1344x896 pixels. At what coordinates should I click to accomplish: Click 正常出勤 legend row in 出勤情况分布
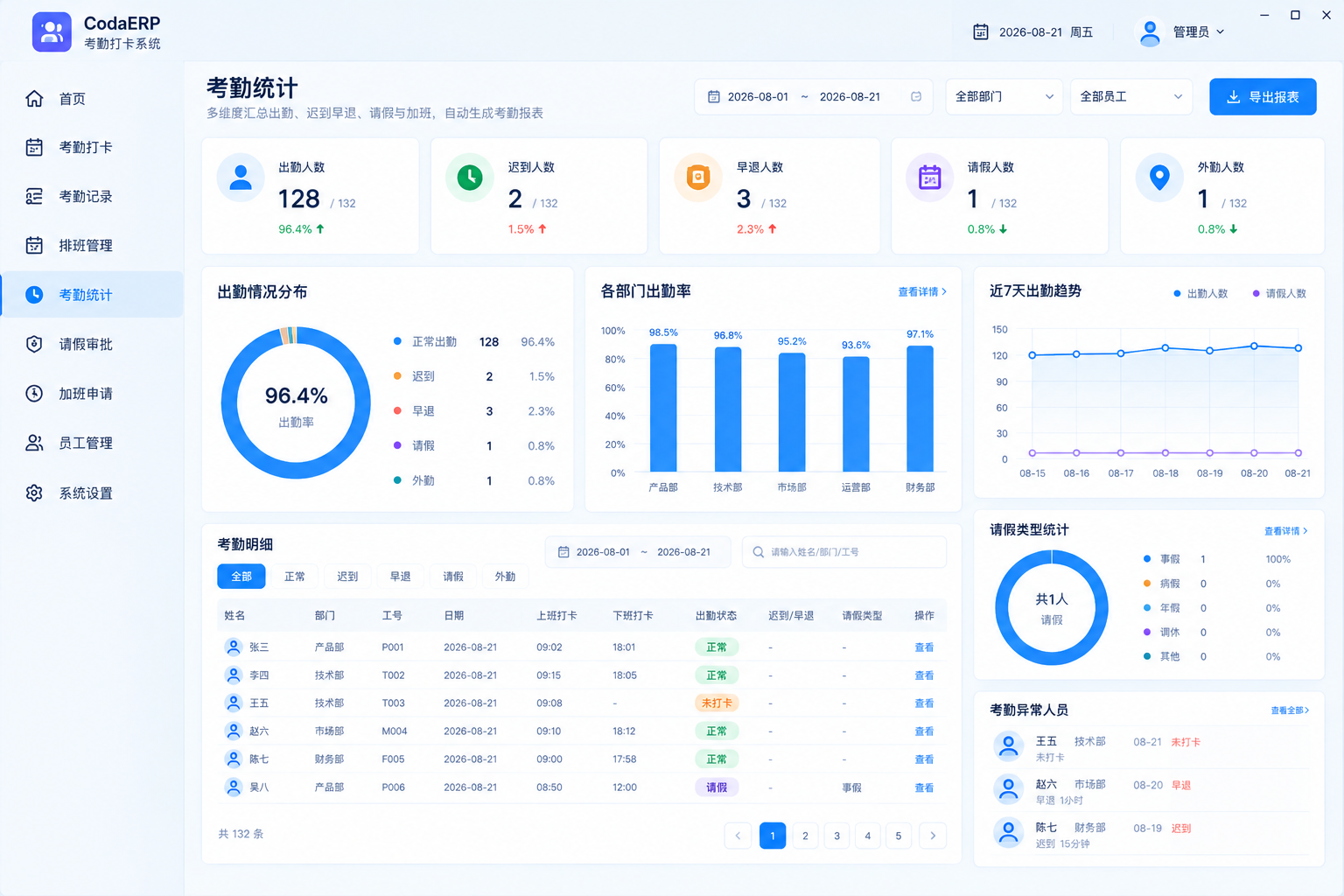[x=473, y=342]
